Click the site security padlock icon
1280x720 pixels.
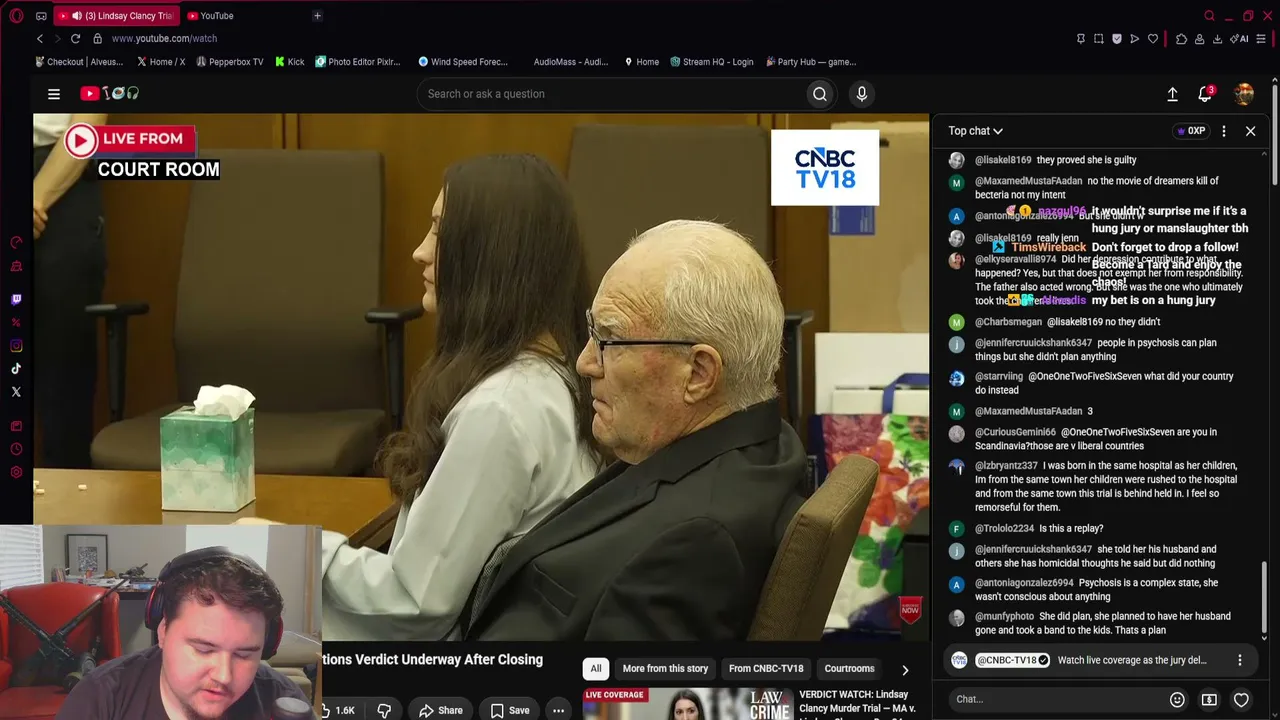(97, 38)
